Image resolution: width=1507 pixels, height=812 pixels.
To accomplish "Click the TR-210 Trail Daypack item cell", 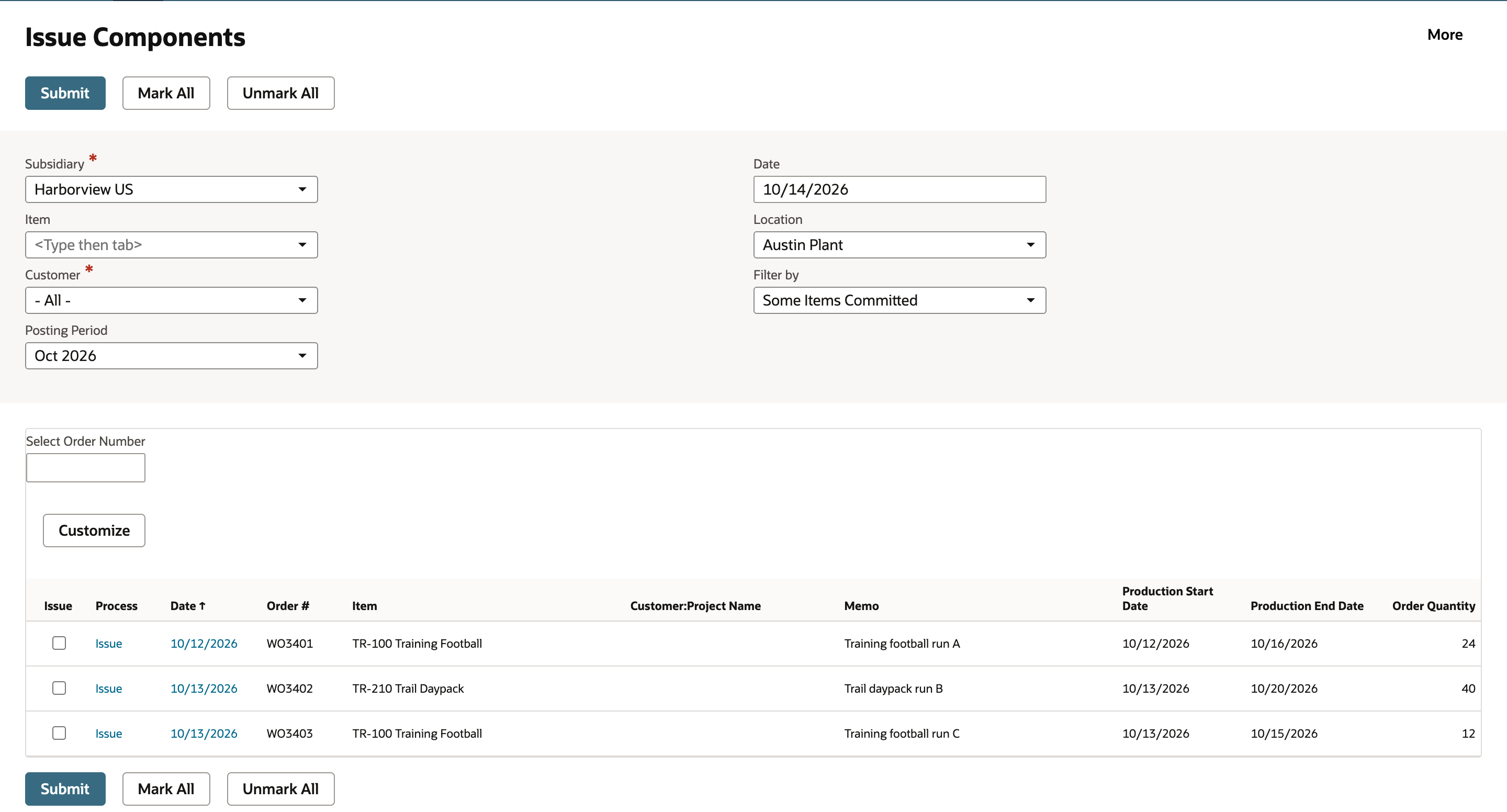I will pos(408,689).
